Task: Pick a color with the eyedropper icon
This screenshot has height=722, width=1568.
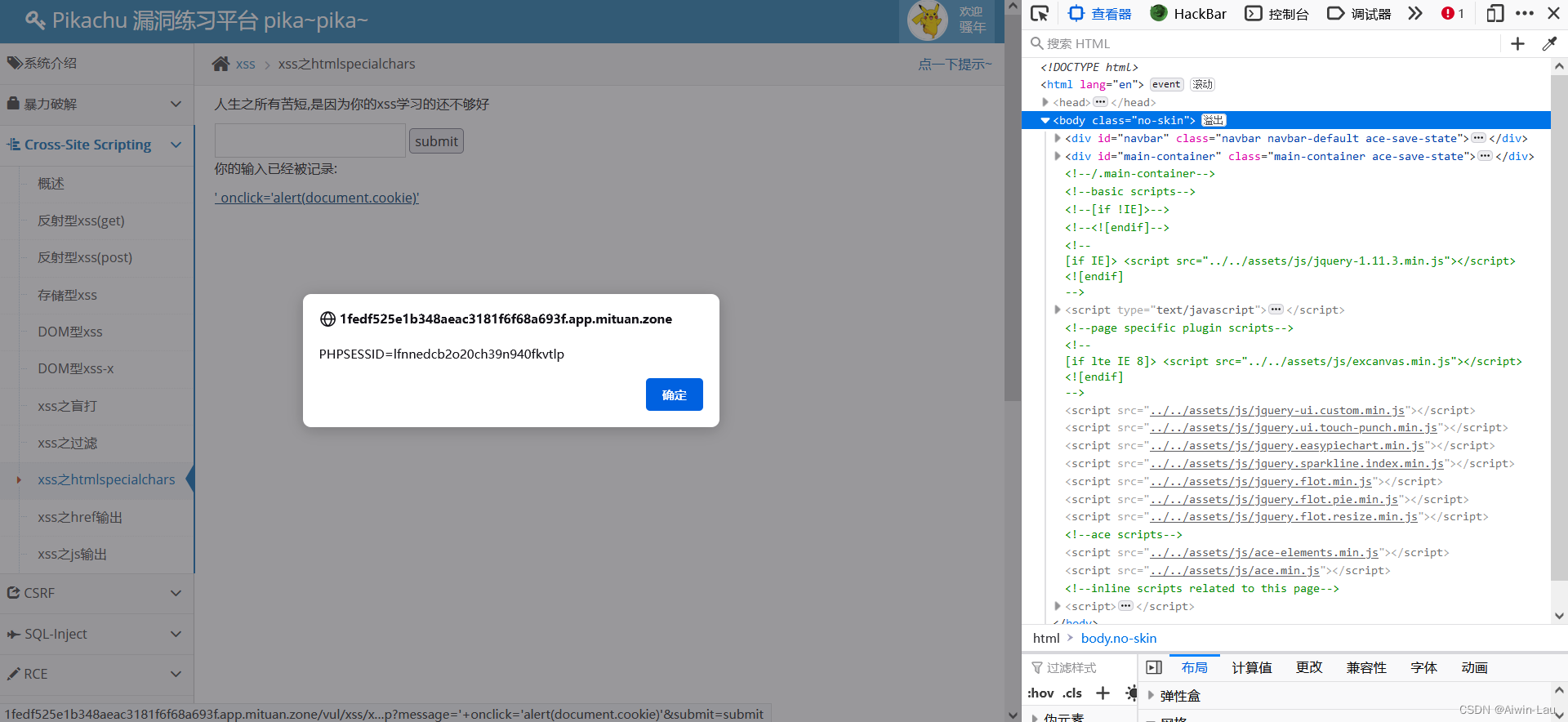Action: coord(1549,43)
